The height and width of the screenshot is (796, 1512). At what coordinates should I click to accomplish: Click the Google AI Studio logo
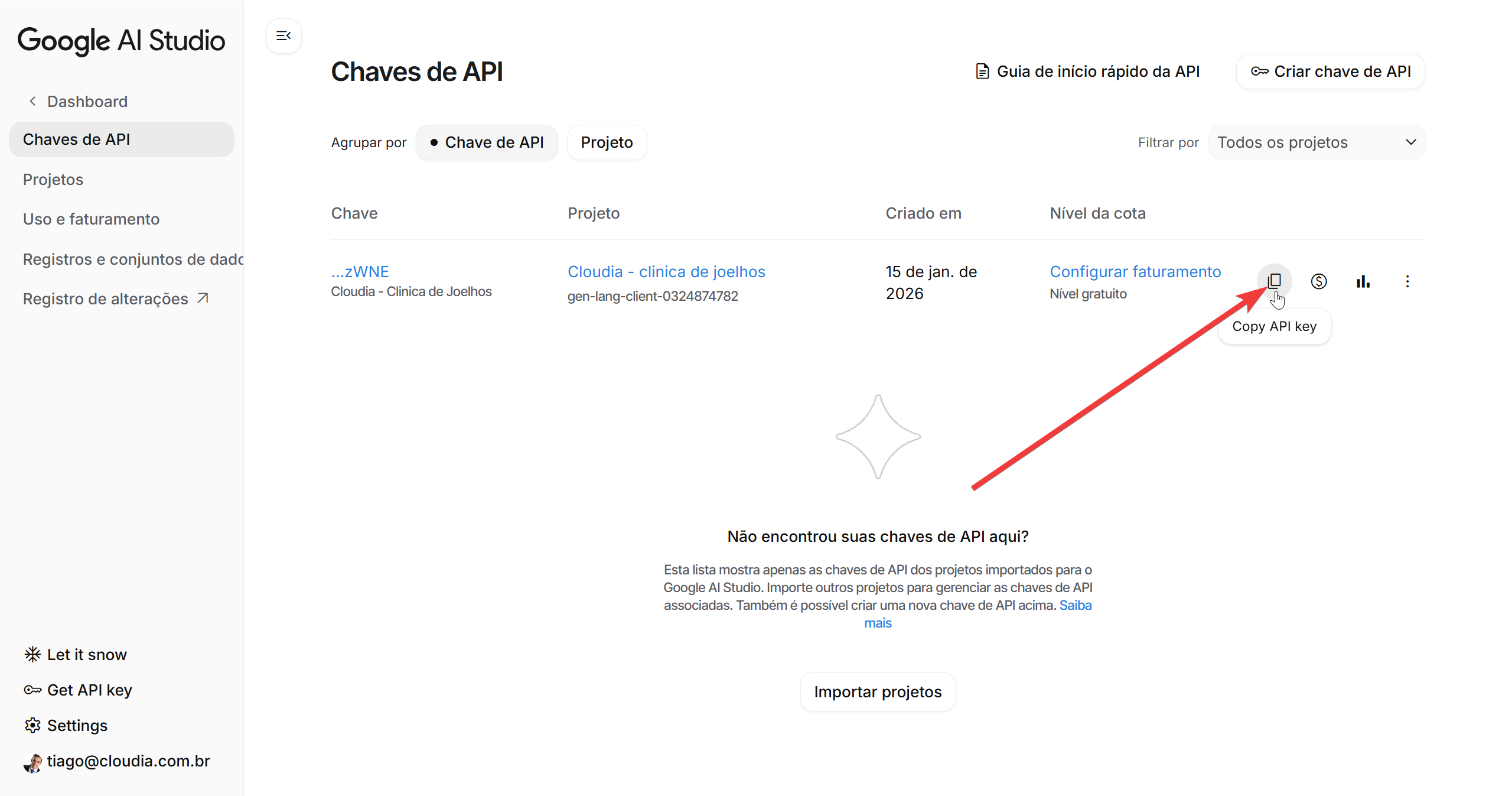(121, 41)
